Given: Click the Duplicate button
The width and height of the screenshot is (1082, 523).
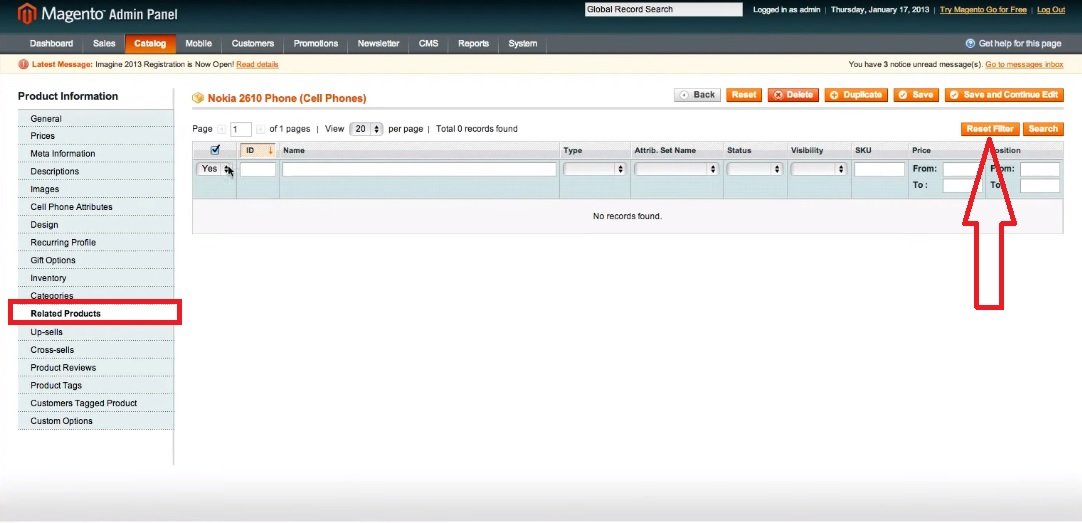Looking at the screenshot, I should (x=856, y=95).
